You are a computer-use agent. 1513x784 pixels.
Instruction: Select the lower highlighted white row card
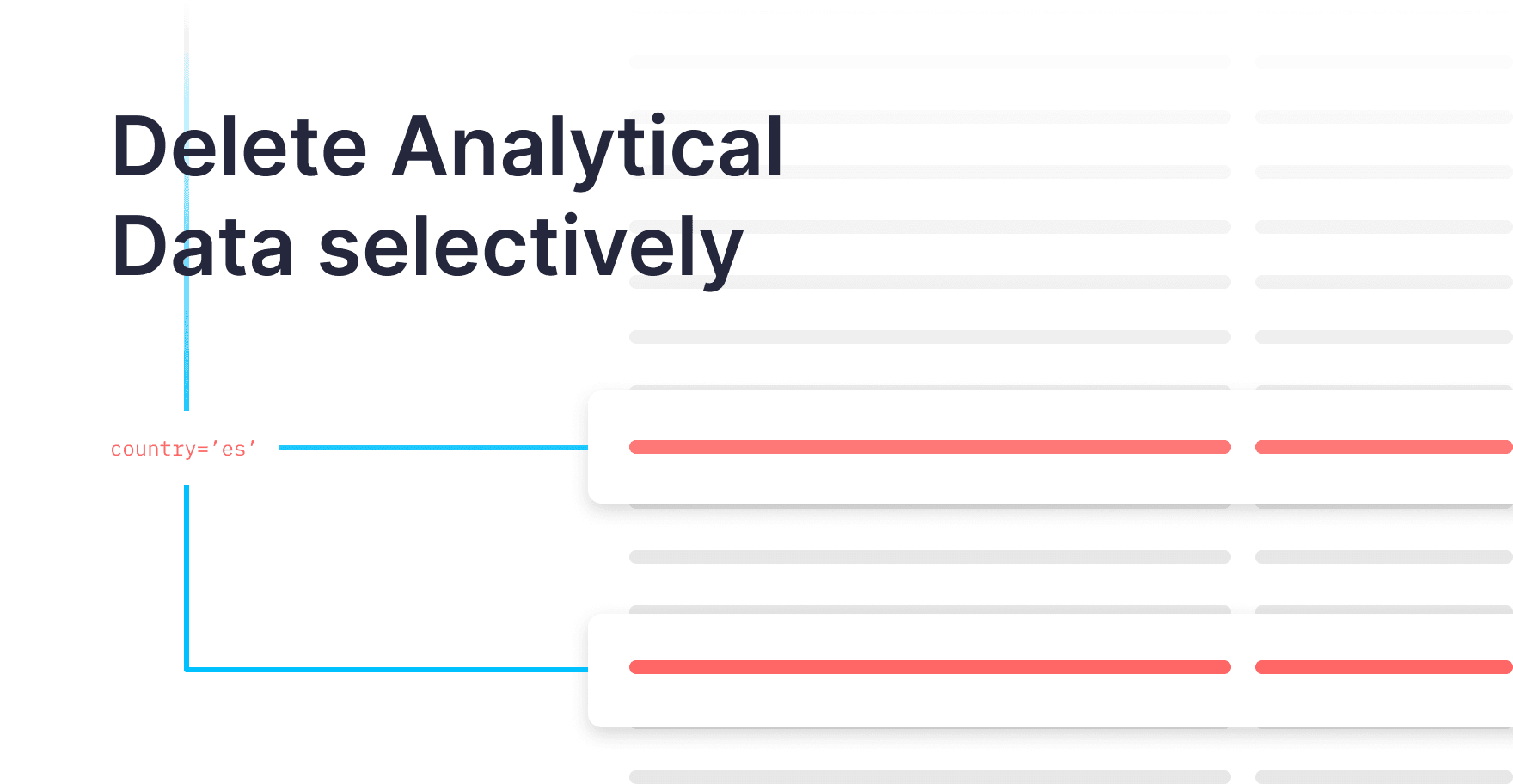point(1049,701)
